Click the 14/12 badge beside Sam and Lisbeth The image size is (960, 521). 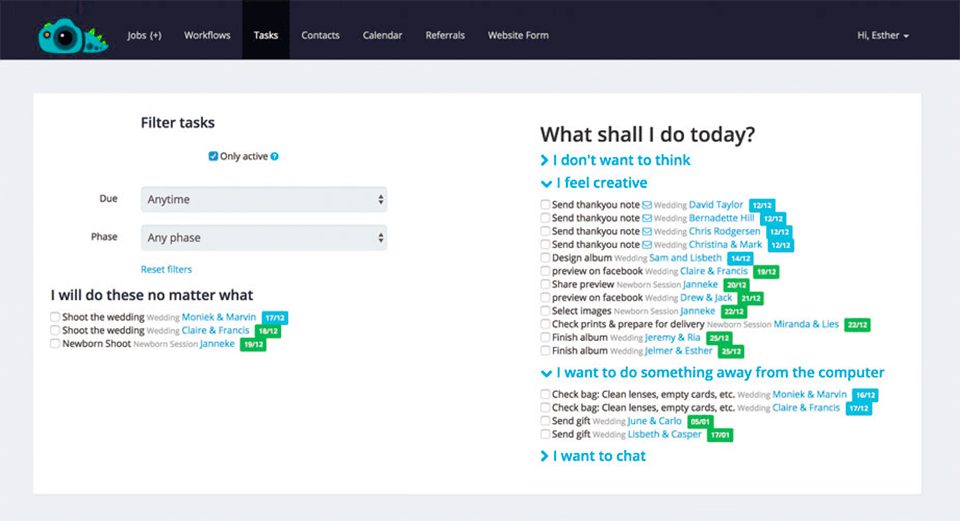(x=740, y=258)
